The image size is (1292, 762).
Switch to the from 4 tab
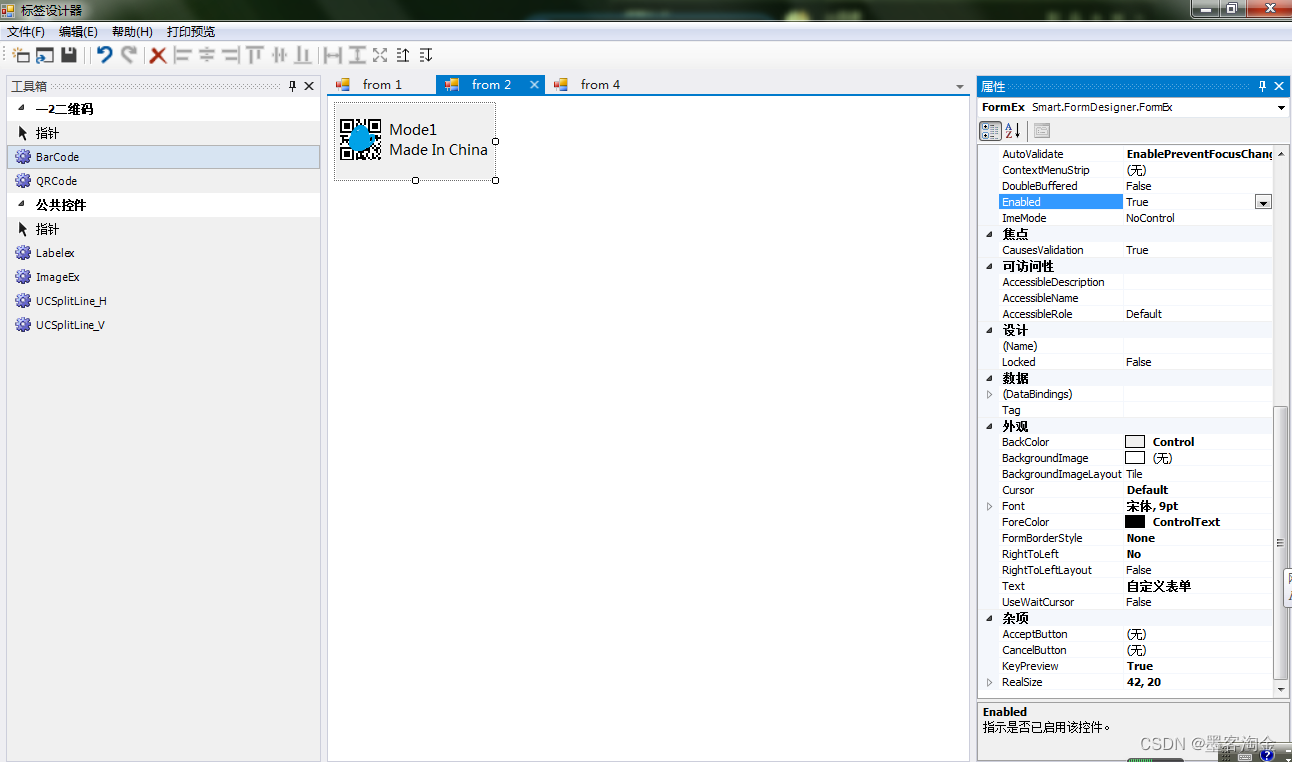[x=600, y=85]
